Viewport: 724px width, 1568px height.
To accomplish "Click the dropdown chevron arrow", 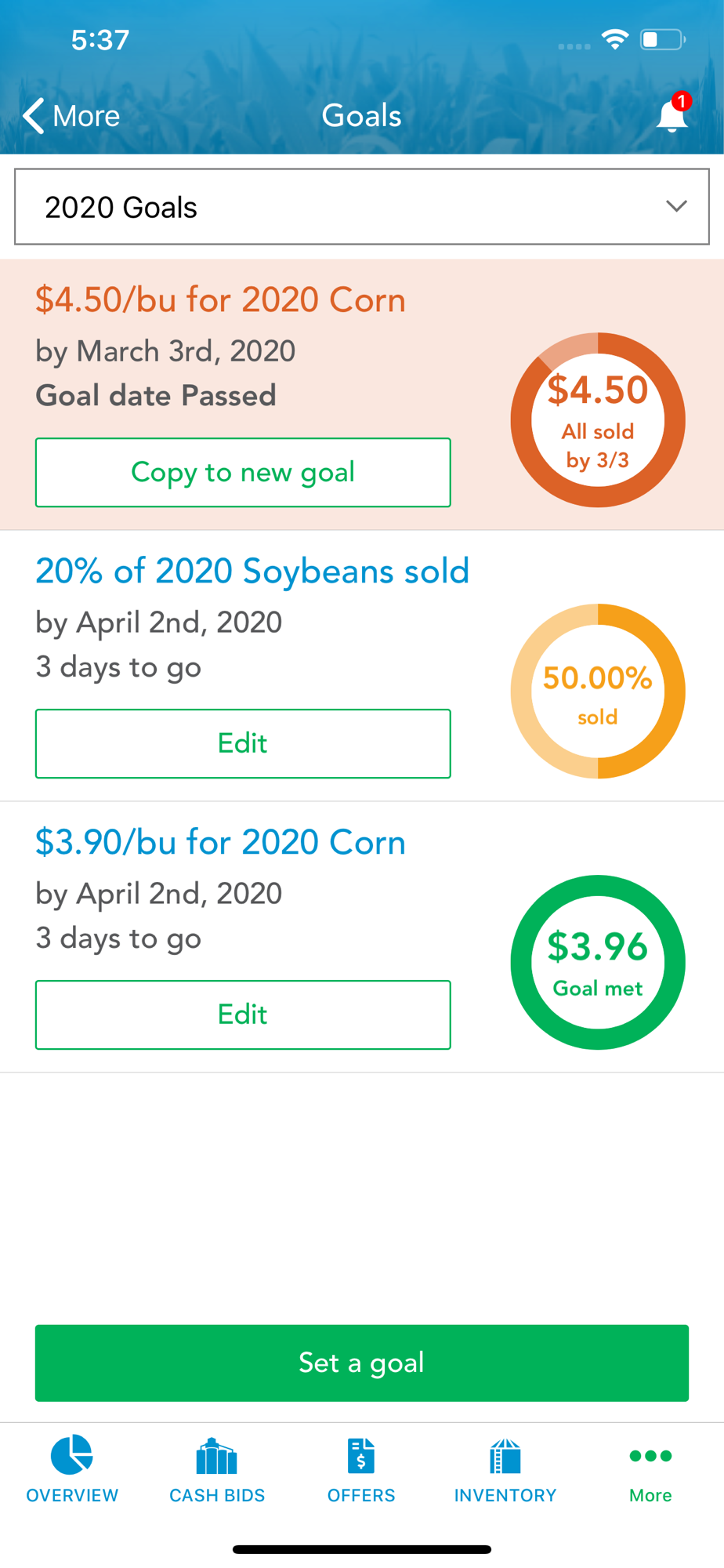I will coord(676,206).
